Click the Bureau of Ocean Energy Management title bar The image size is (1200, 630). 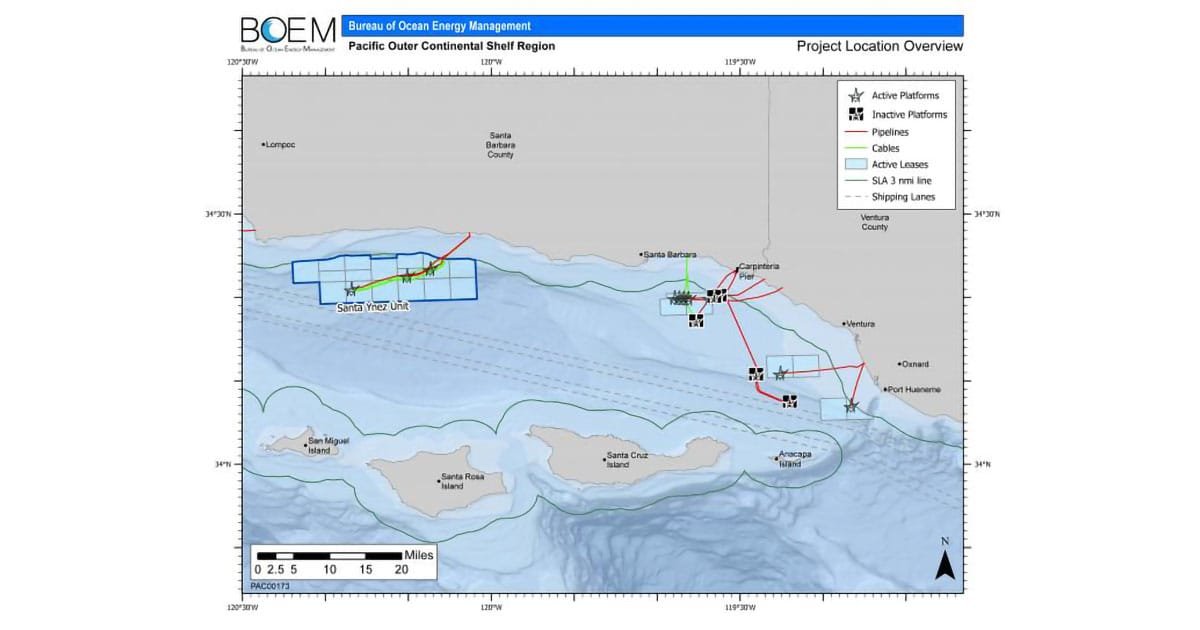click(x=652, y=25)
